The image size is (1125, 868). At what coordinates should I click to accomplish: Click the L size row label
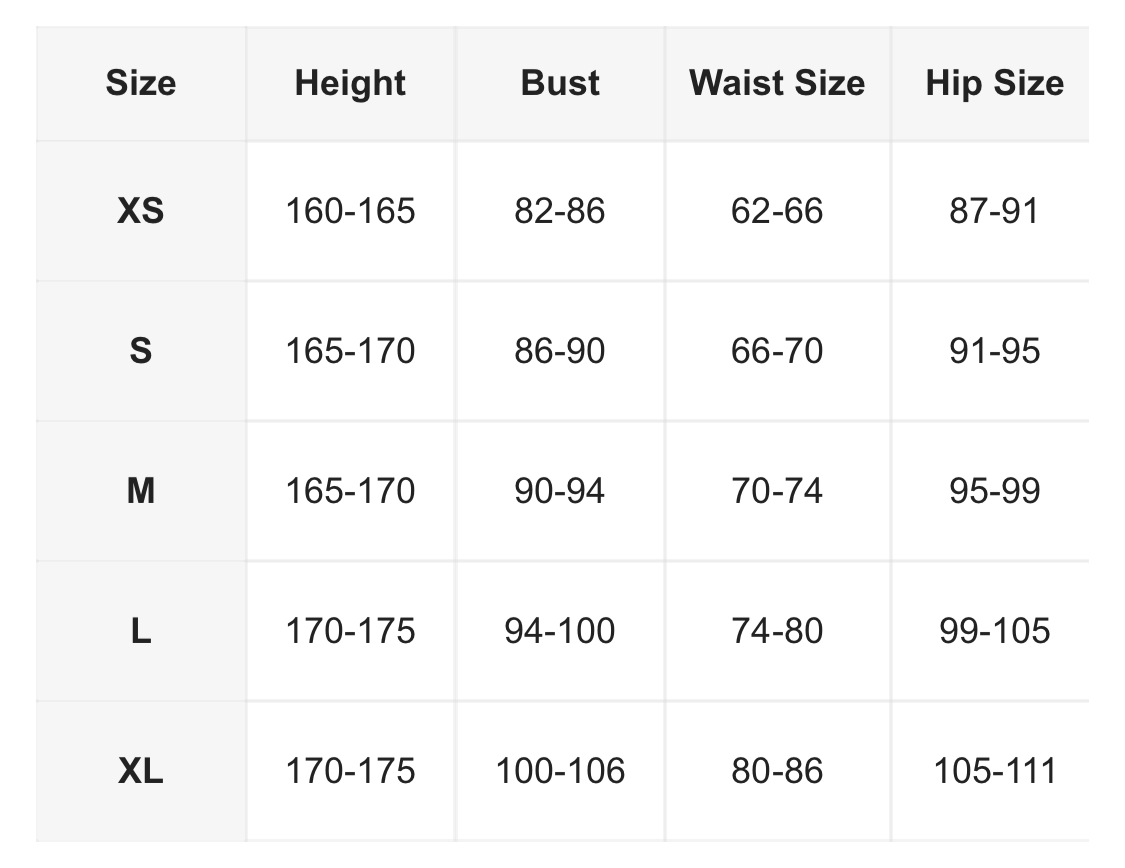point(141,631)
